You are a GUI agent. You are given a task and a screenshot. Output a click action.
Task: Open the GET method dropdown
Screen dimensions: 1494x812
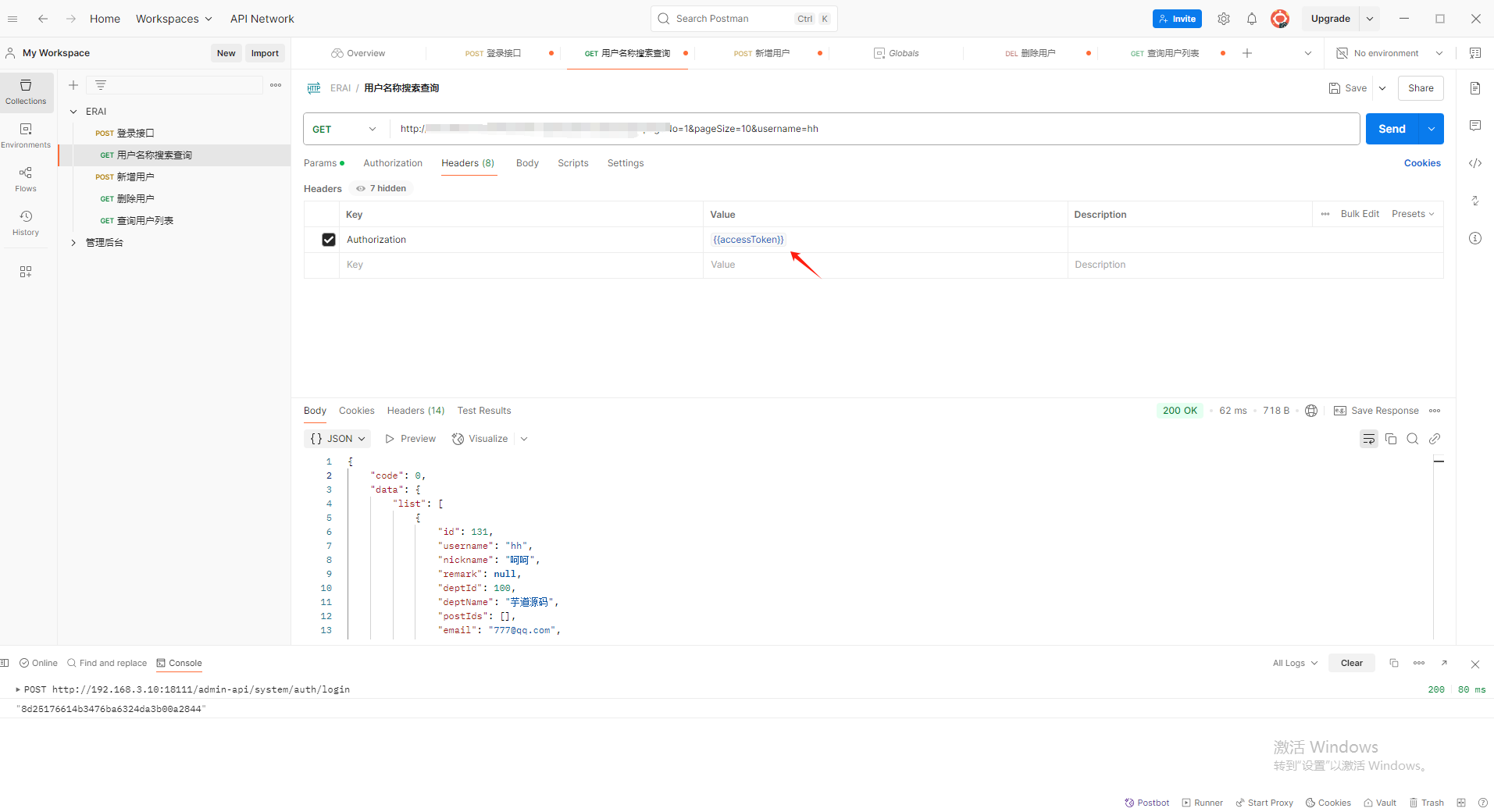[344, 129]
